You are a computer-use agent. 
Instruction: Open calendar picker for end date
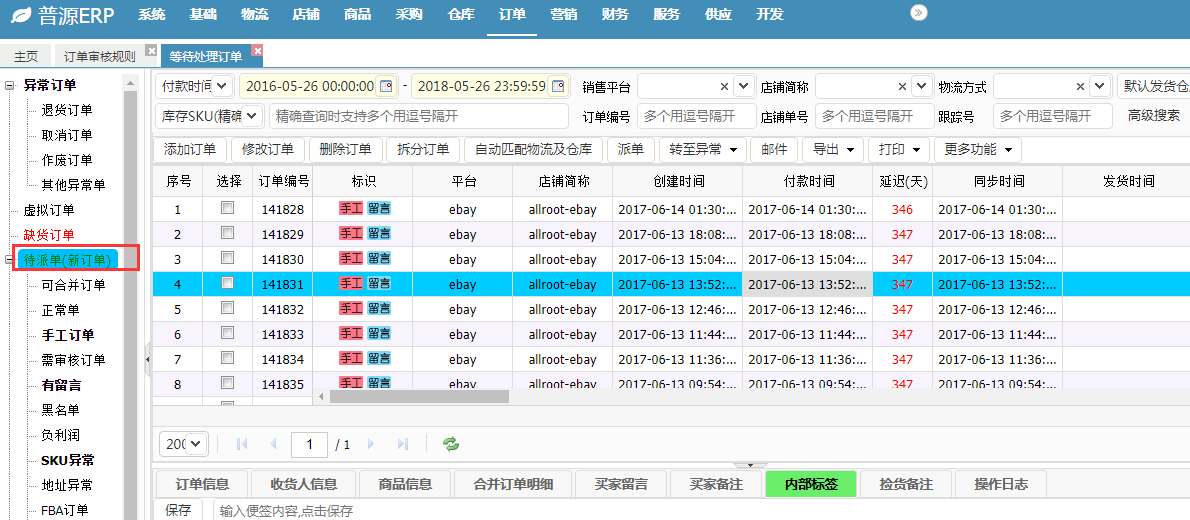coord(558,86)
